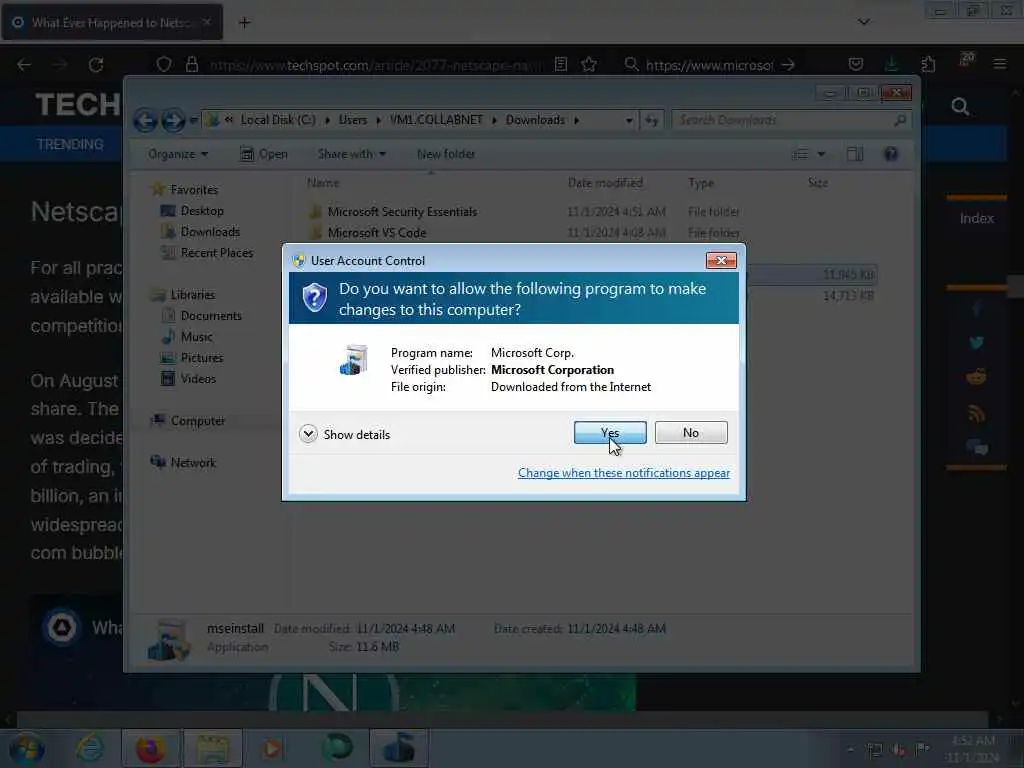Select VM1.COLLABNET breadcrumb
The width and height of the screenshot is (1024, 768).
click(x=436, y=120)
